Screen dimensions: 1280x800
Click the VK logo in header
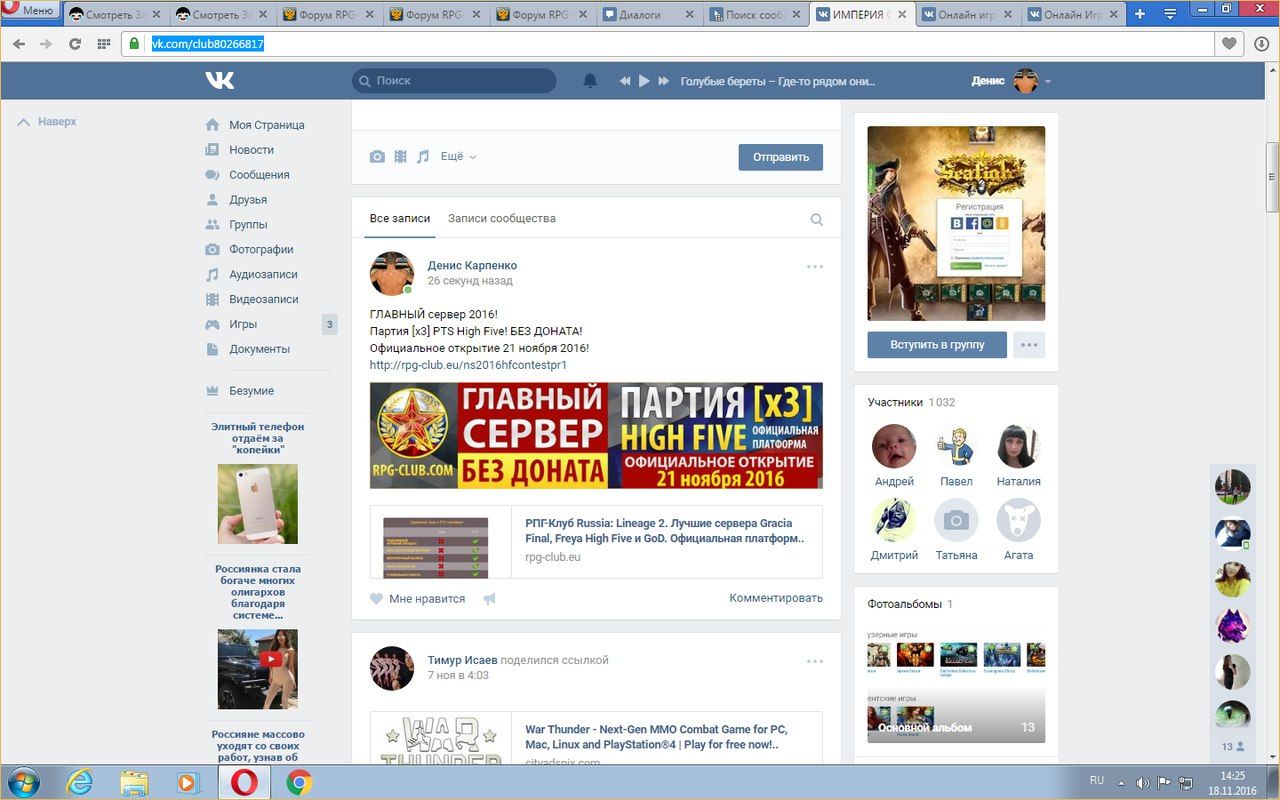(x=219, y=81)
